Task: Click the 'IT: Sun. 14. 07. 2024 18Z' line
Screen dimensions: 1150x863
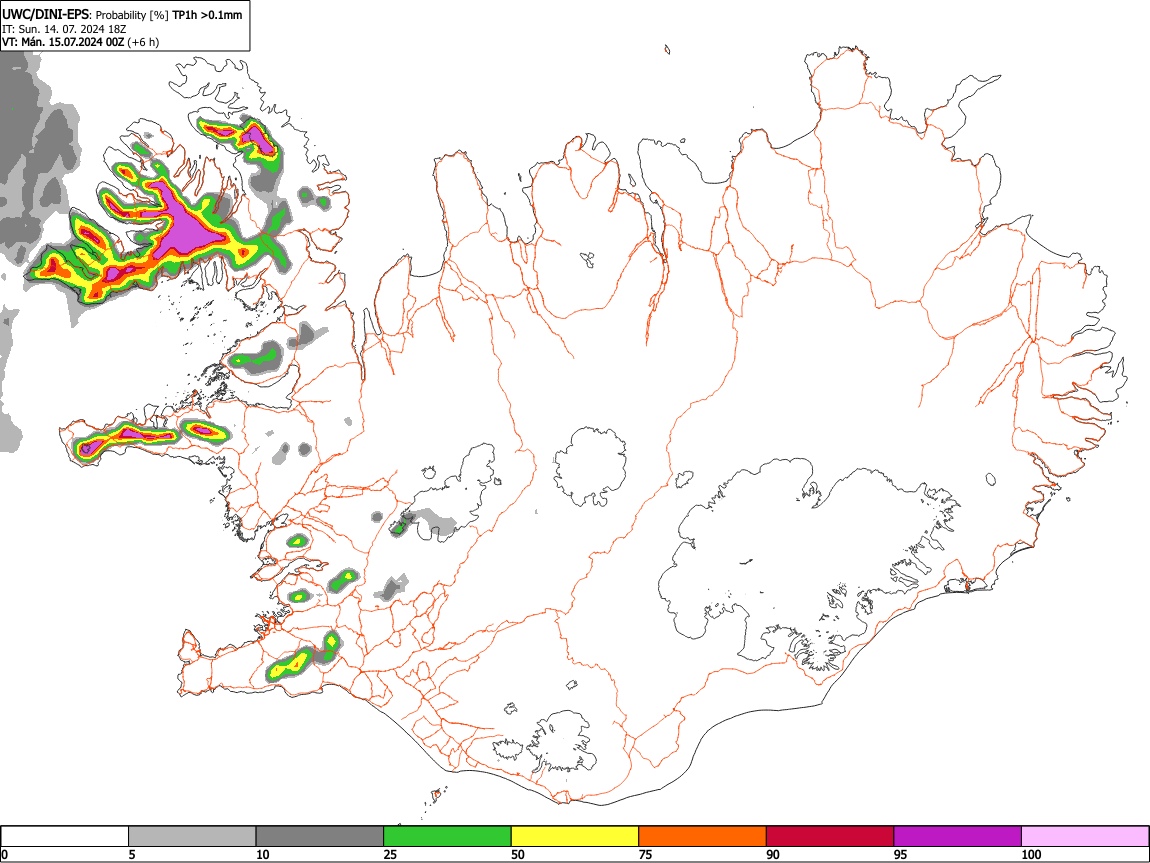Action: pyautogui.click(x=64, y=29)
